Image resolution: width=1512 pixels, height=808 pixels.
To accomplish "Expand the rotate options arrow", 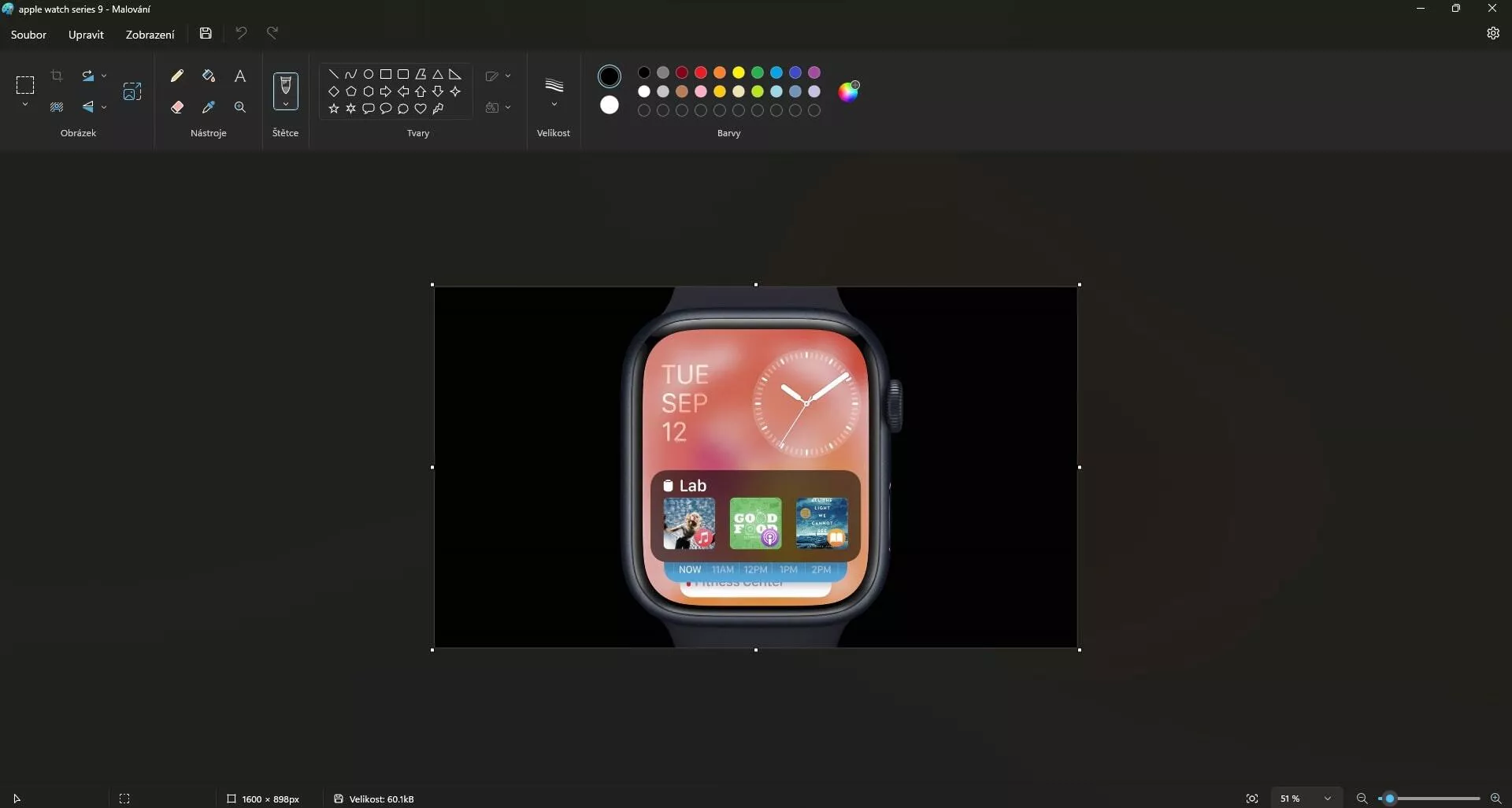I will [104, 76].
